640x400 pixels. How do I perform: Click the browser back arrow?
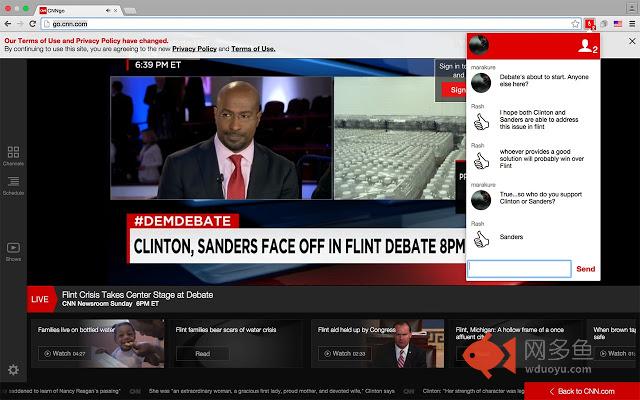point(8,24)
